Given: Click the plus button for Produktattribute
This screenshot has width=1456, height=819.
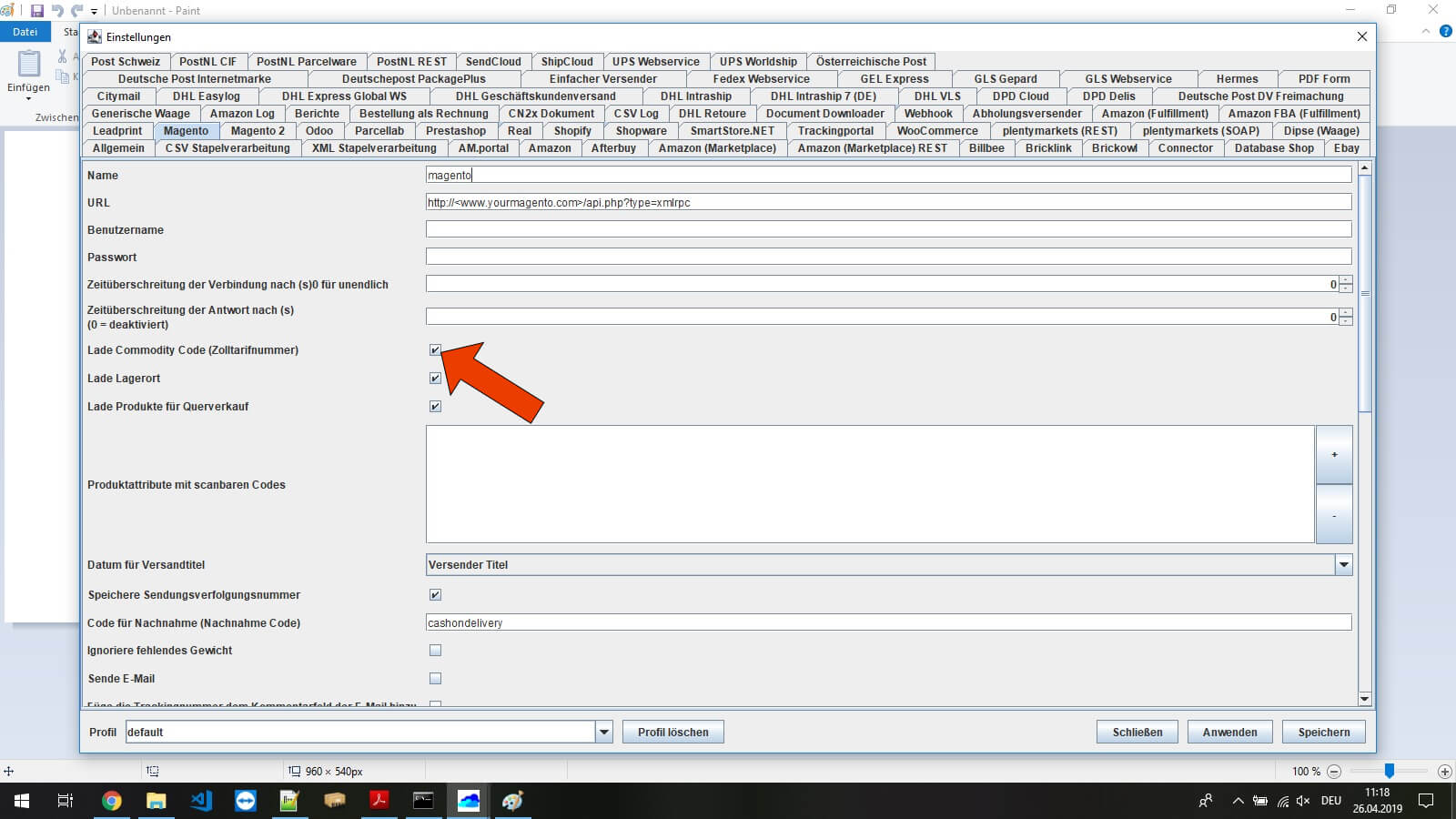Looking at the screenshot, I should tap(1334, 455).
